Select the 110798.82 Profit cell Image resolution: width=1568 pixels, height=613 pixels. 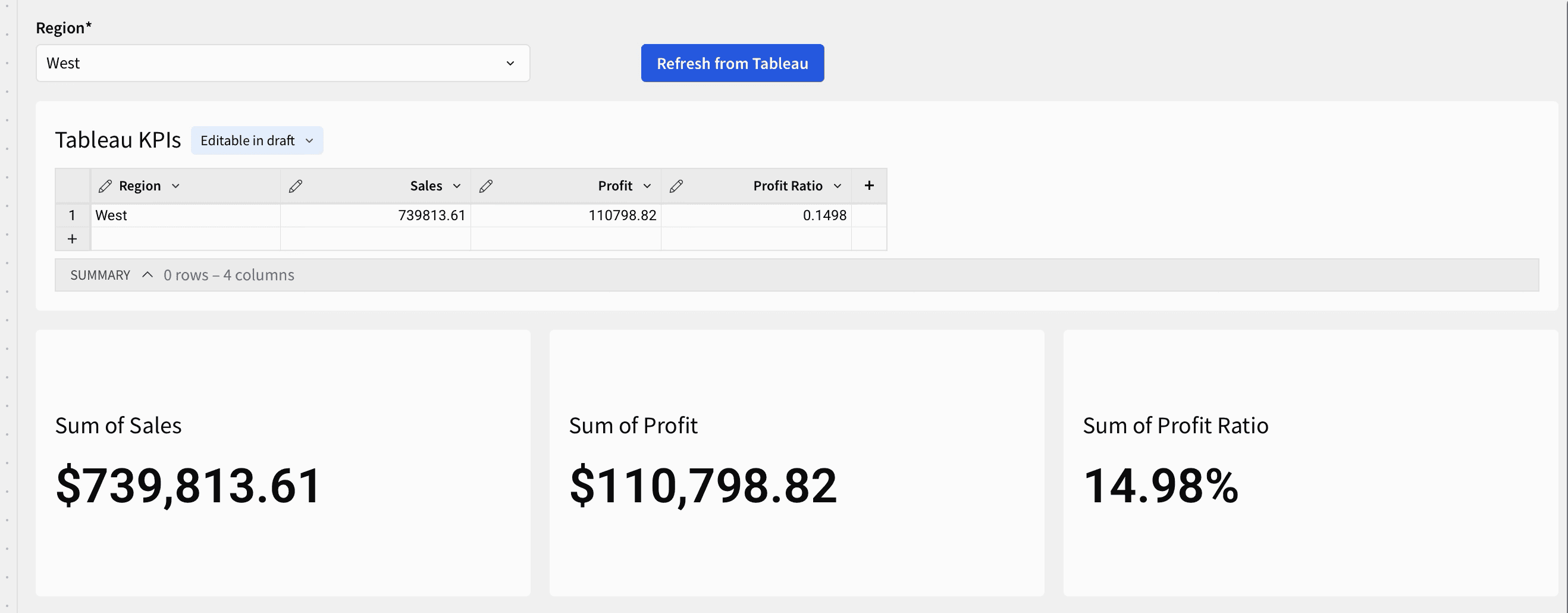pyautogui.click(x=566, y=215)
